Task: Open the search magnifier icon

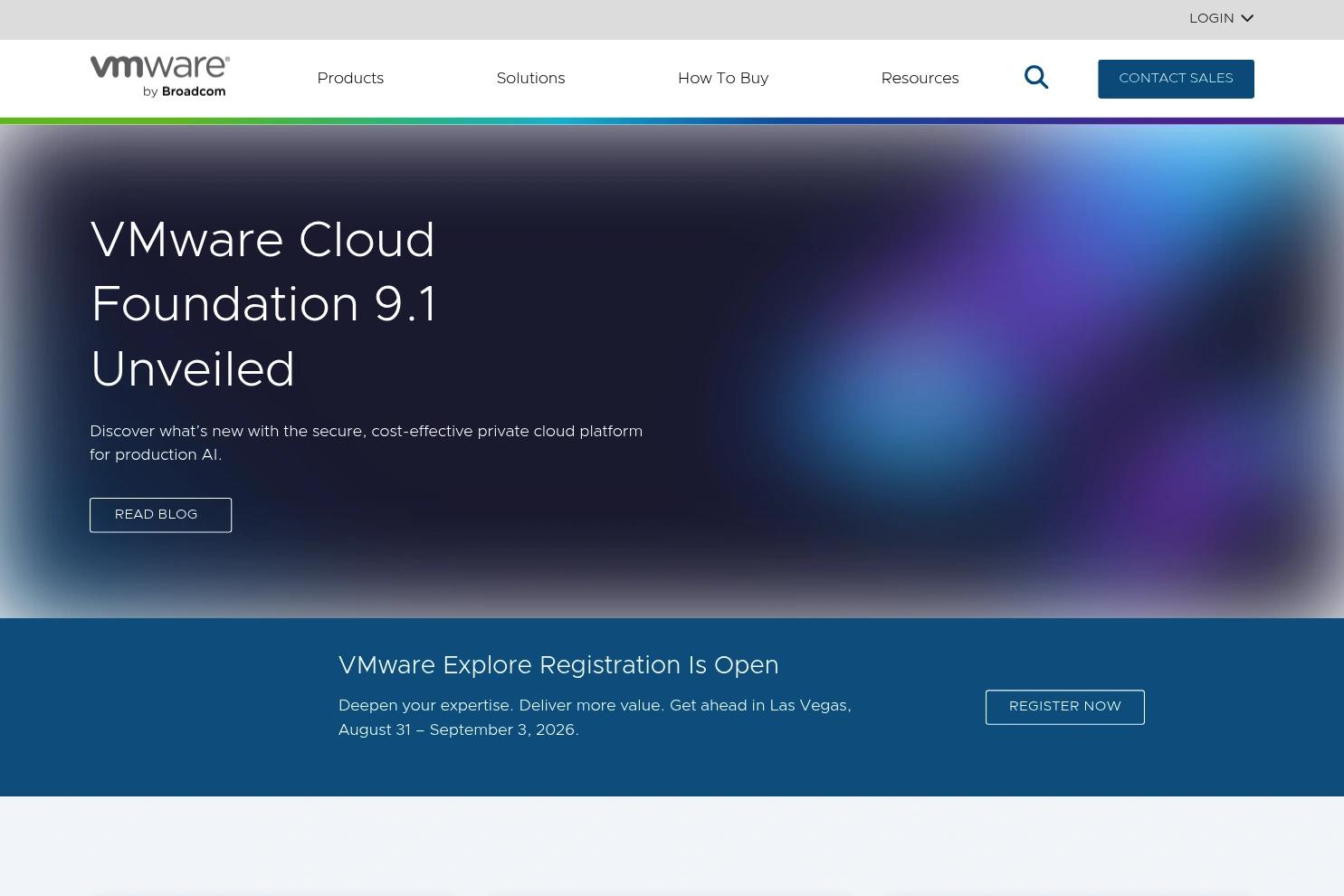Action: [1036, 78]
